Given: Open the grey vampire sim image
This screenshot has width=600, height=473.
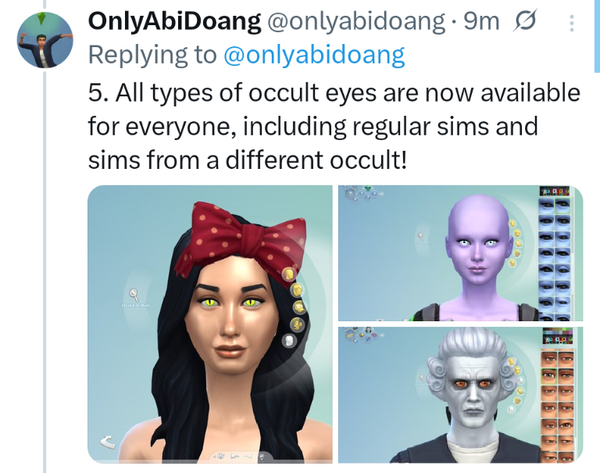Looking at the screenshot, I should (460, 395).
